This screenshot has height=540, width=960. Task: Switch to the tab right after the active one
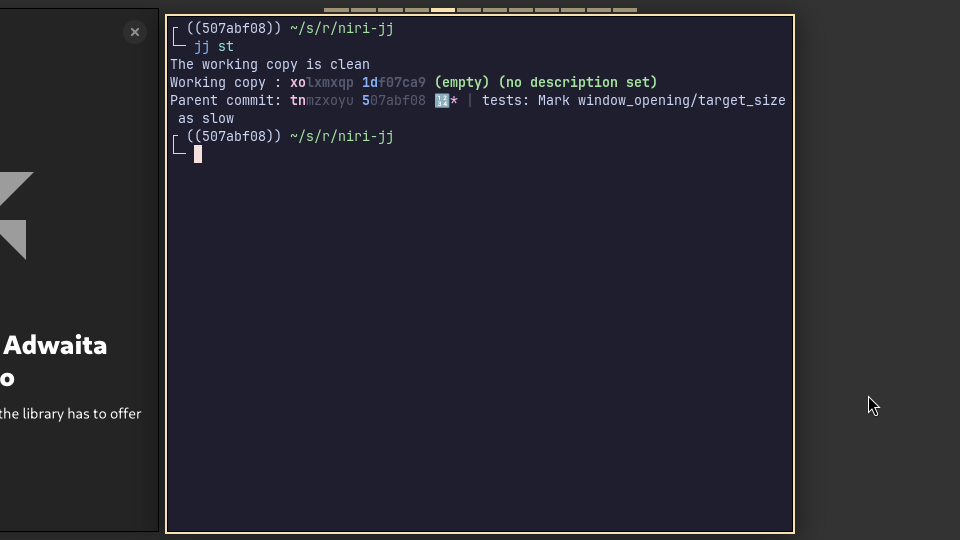click(x=469, y=10)
